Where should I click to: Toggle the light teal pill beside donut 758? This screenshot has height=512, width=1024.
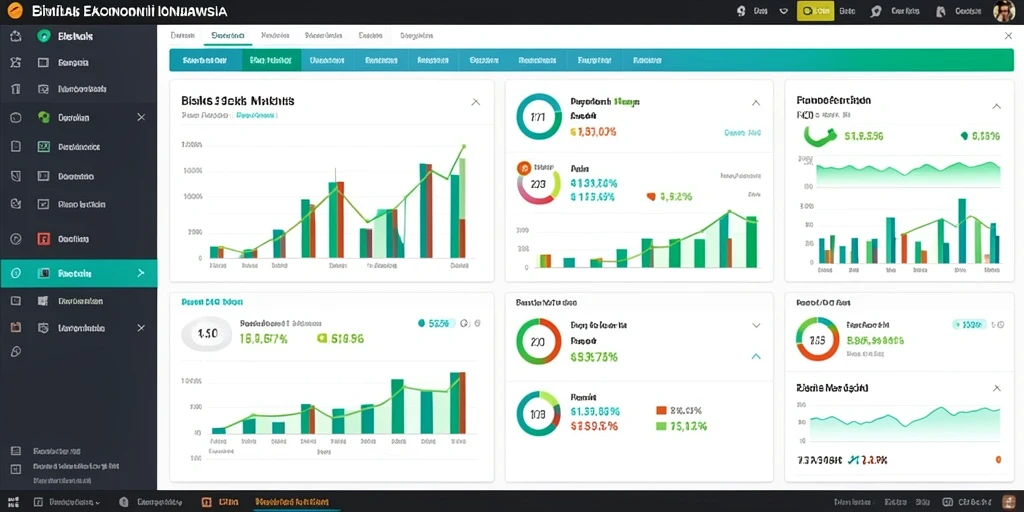pos(969,324)
